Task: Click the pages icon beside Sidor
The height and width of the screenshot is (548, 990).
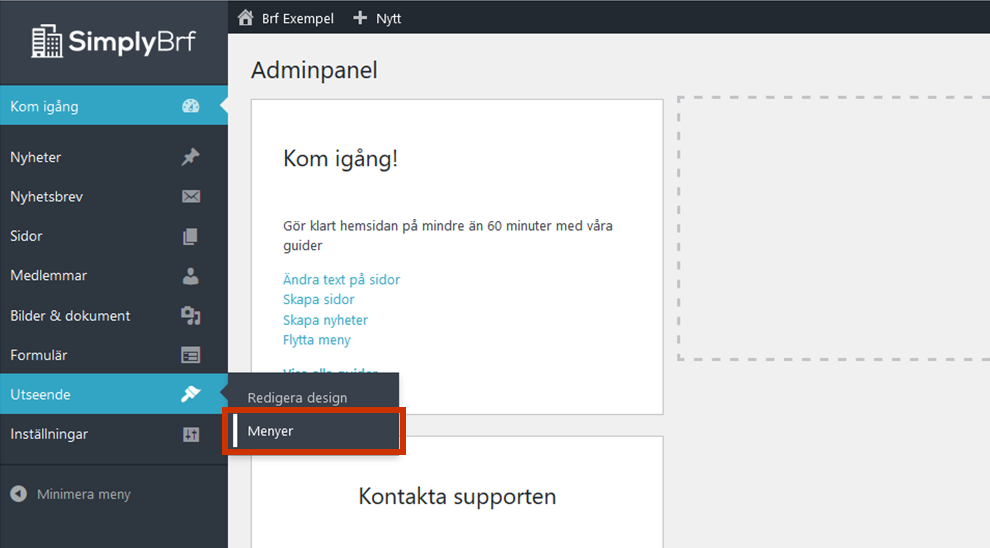Action: click(x=190, y=236)
